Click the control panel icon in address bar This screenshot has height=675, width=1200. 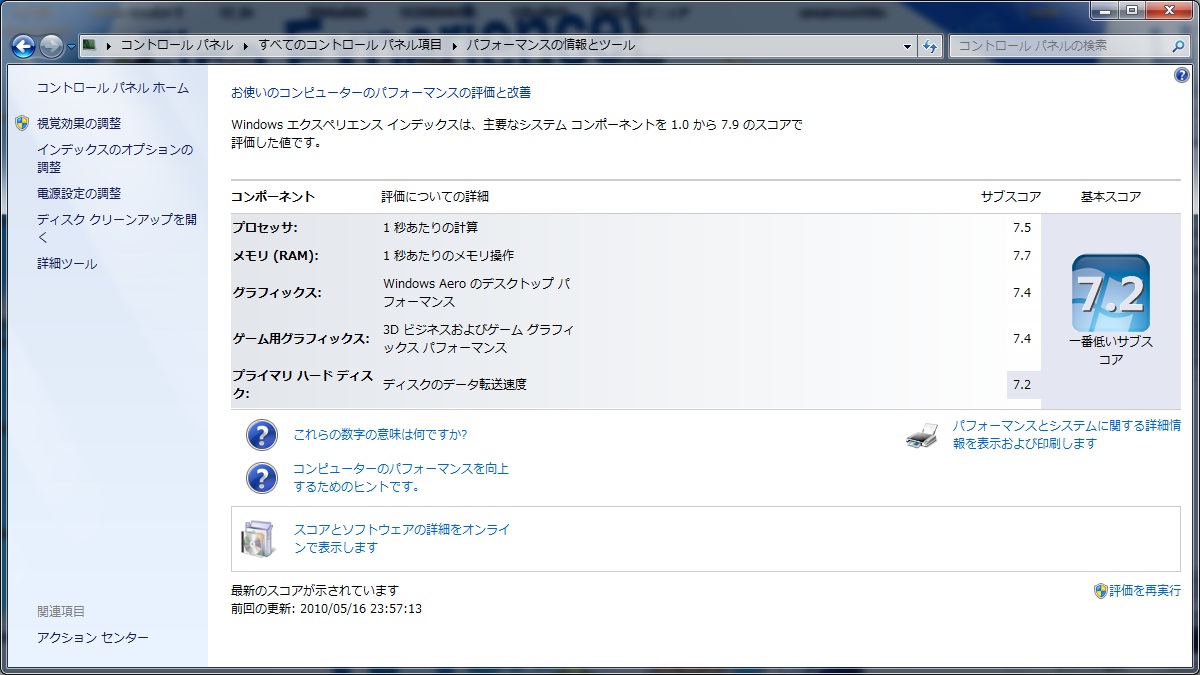(90, 45)
